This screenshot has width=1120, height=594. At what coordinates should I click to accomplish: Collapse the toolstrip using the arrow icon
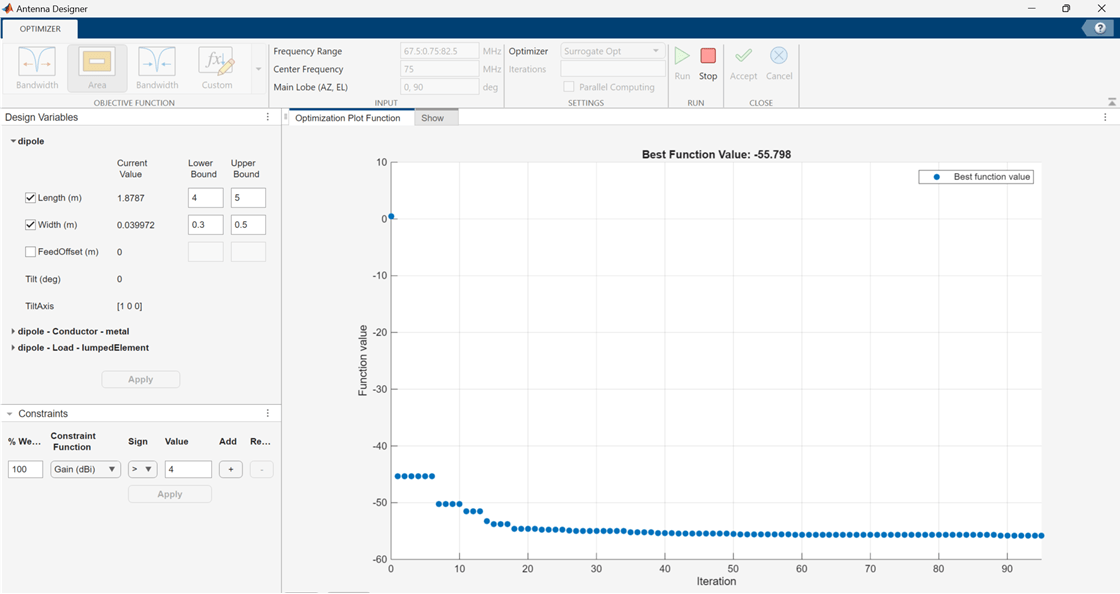click(x=1111, y=102)
